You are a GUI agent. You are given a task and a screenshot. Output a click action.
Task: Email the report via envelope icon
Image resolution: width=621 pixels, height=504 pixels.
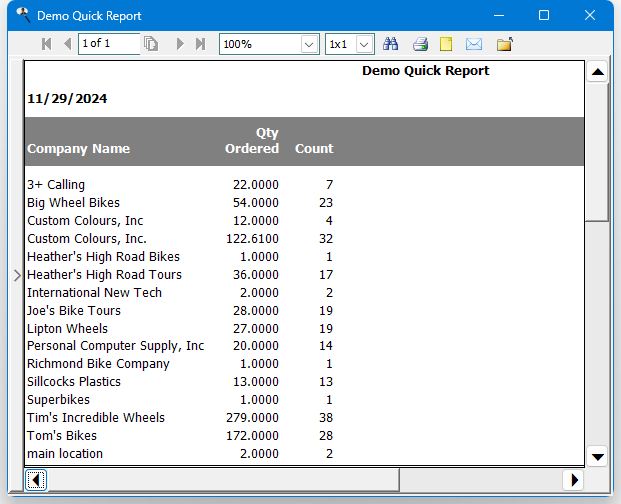474,44
